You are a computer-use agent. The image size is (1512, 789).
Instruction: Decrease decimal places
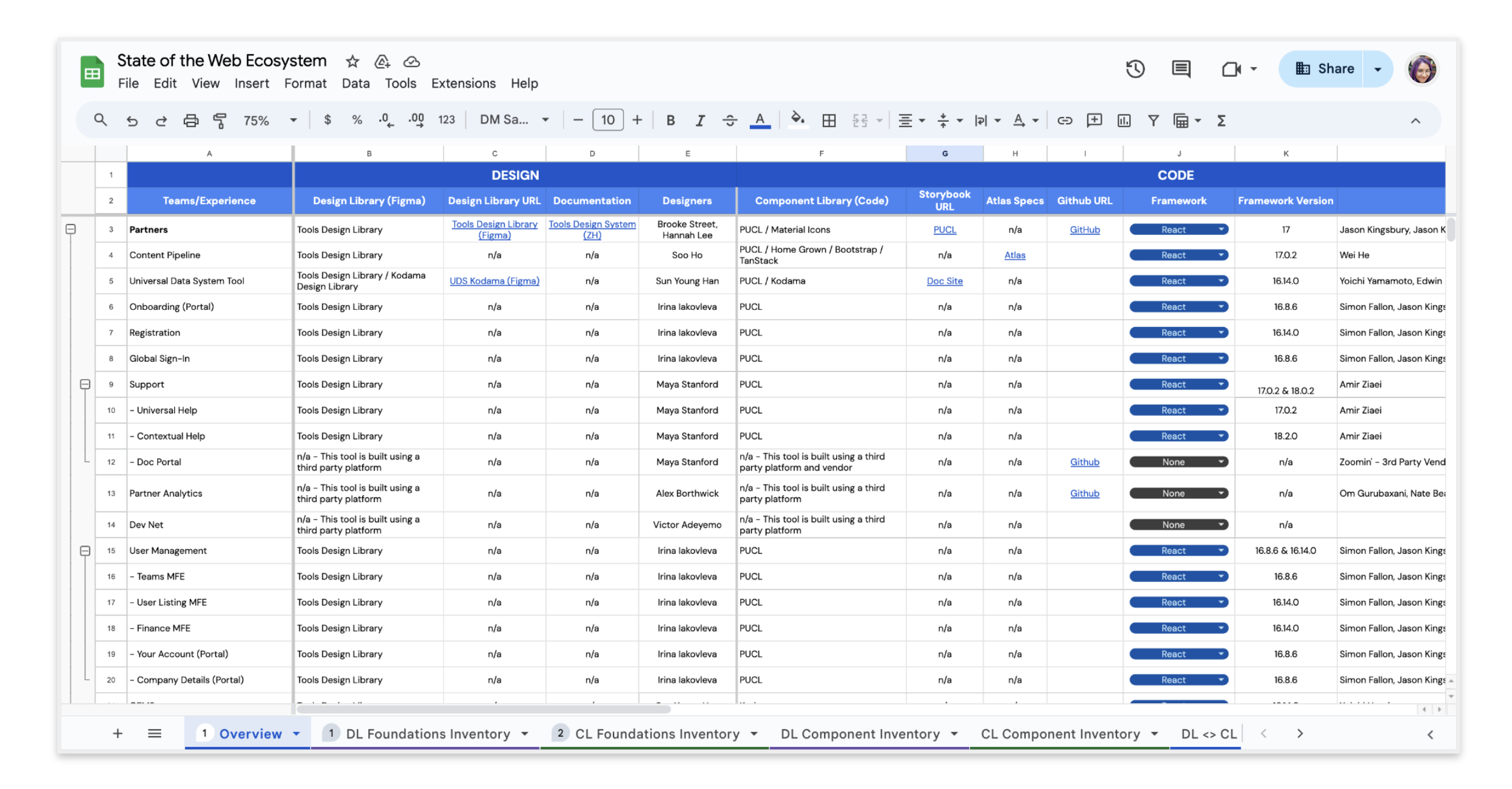[386, 120]
